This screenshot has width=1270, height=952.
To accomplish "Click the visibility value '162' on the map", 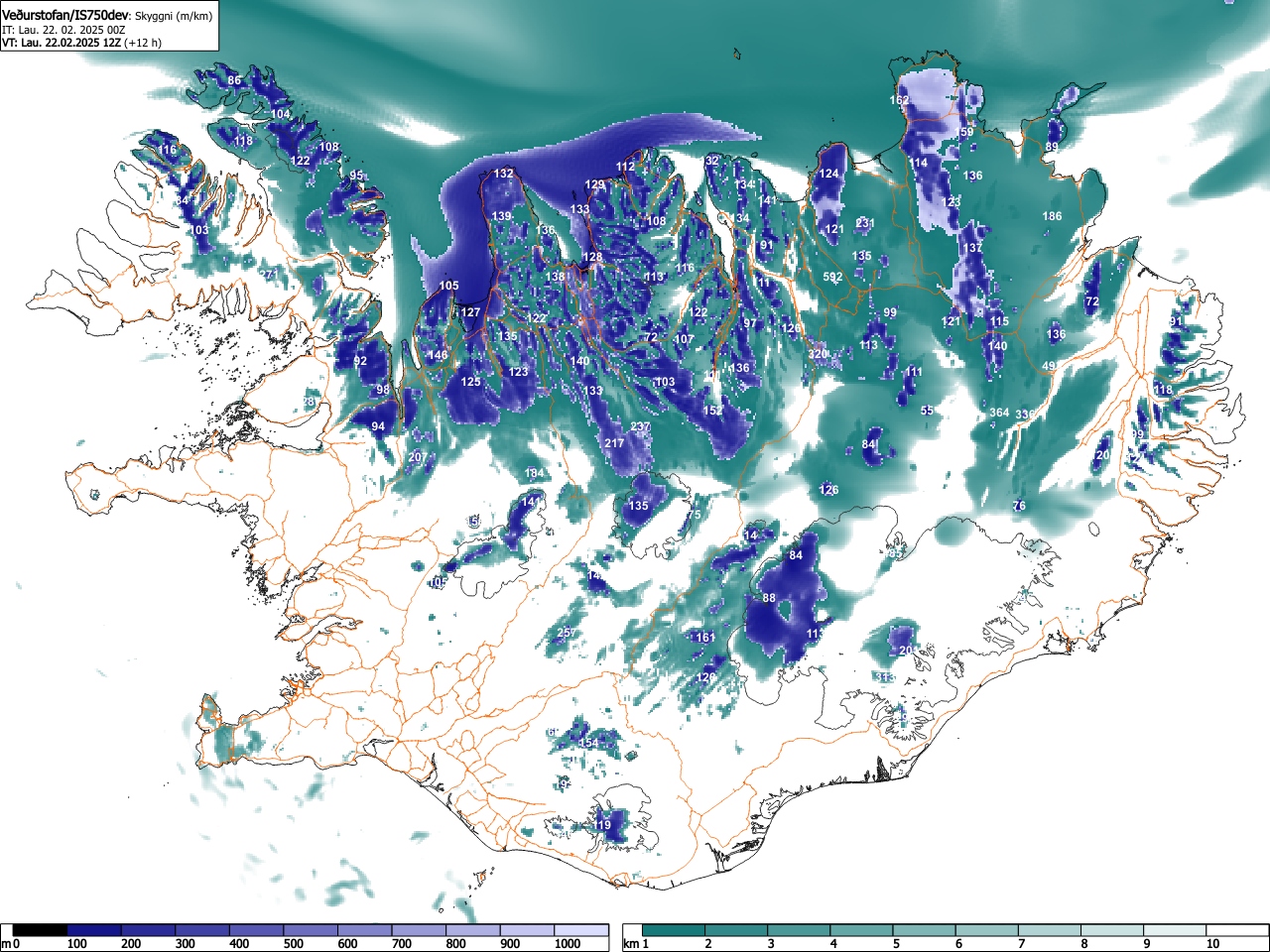I will click(899, 100).
